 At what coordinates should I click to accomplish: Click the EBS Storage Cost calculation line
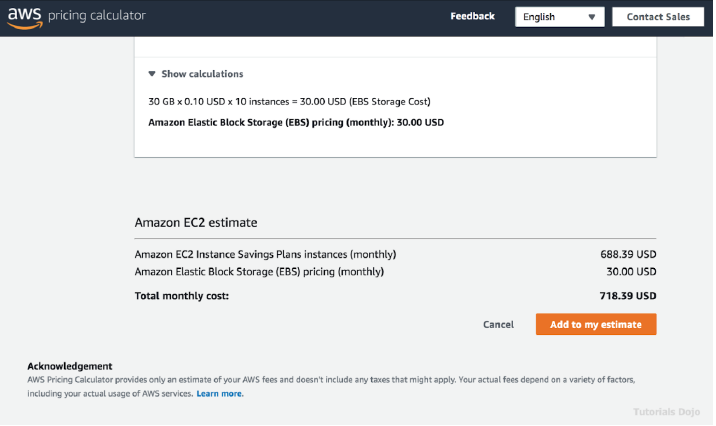[289, 101]
